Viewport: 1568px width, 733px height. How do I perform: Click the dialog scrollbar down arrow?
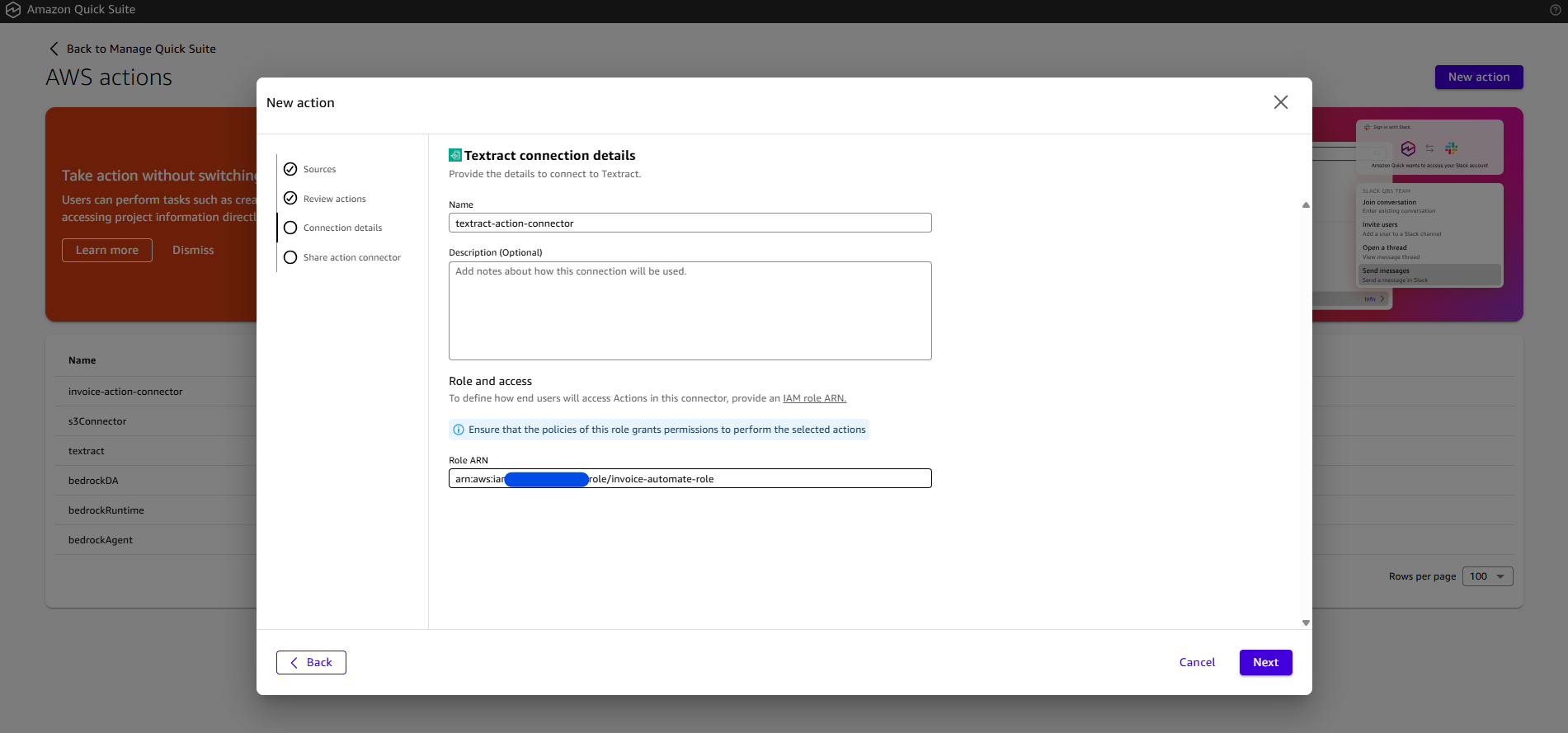click(1306, 623)
